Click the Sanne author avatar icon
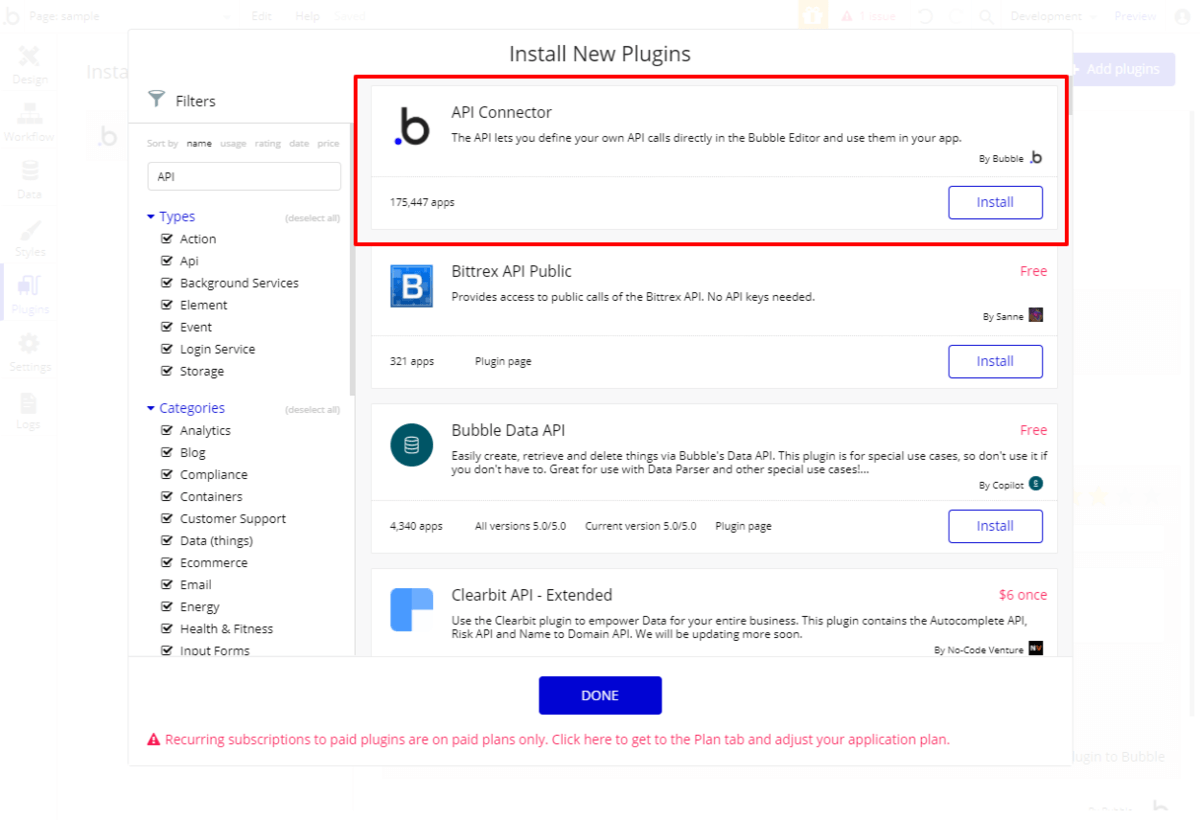 [1036, 315]
